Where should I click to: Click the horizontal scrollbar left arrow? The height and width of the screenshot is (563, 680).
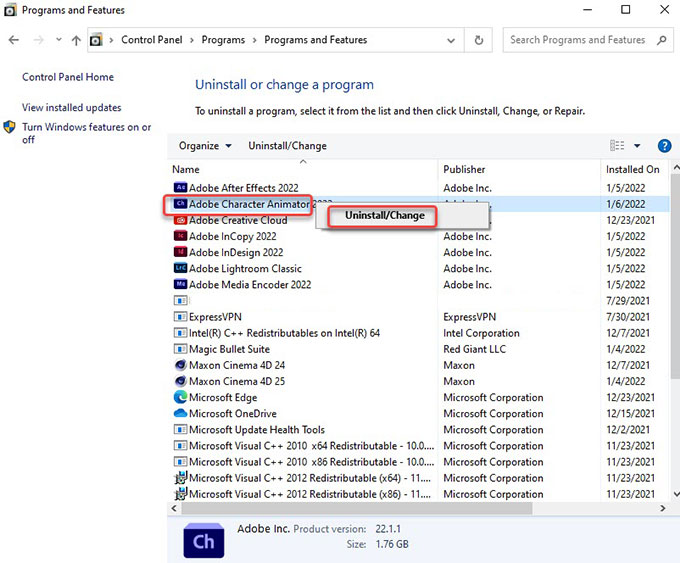[174, 508]
